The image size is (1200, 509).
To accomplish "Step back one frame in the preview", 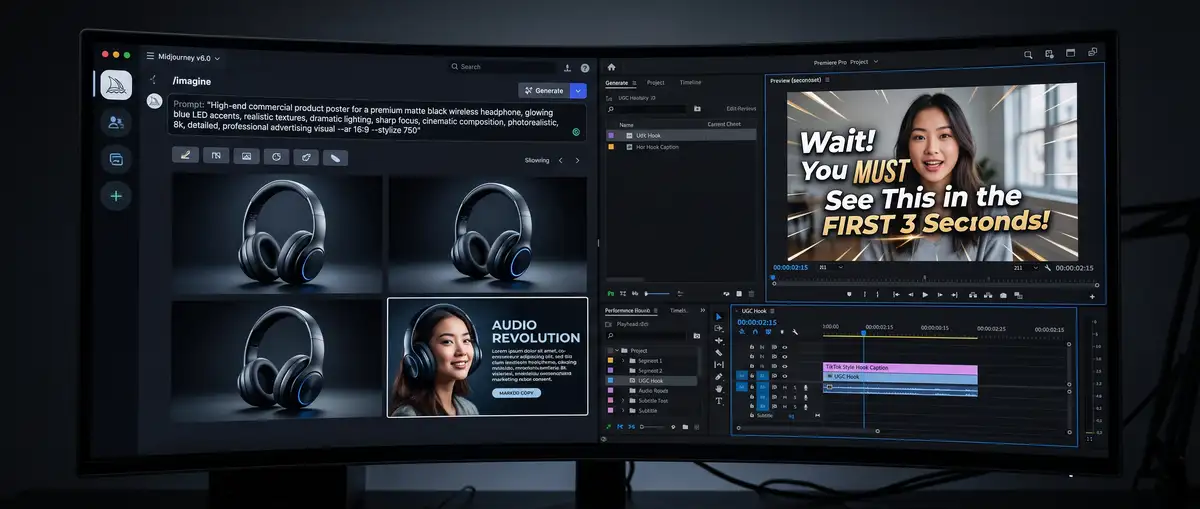I will [910, 295].
